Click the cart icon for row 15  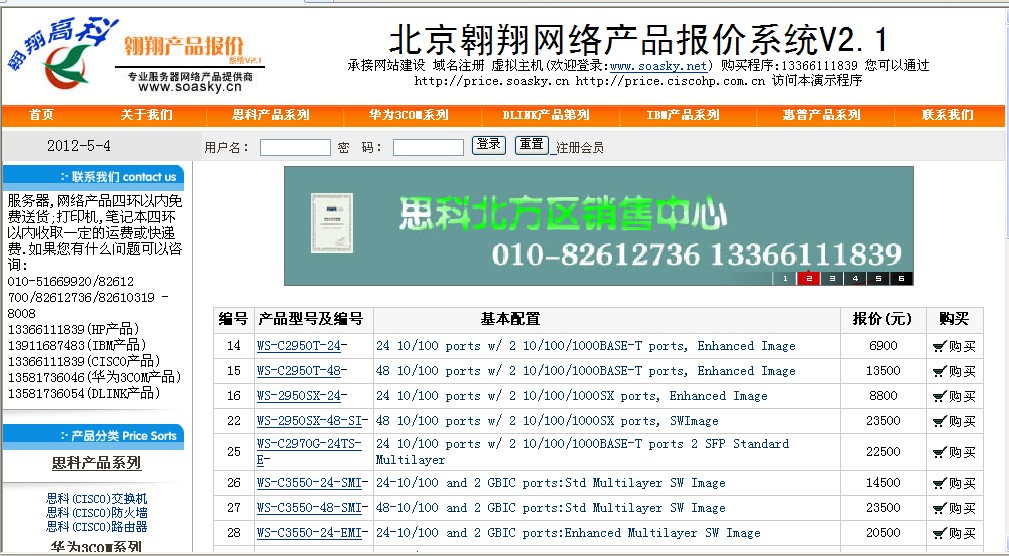pos(940,371)
